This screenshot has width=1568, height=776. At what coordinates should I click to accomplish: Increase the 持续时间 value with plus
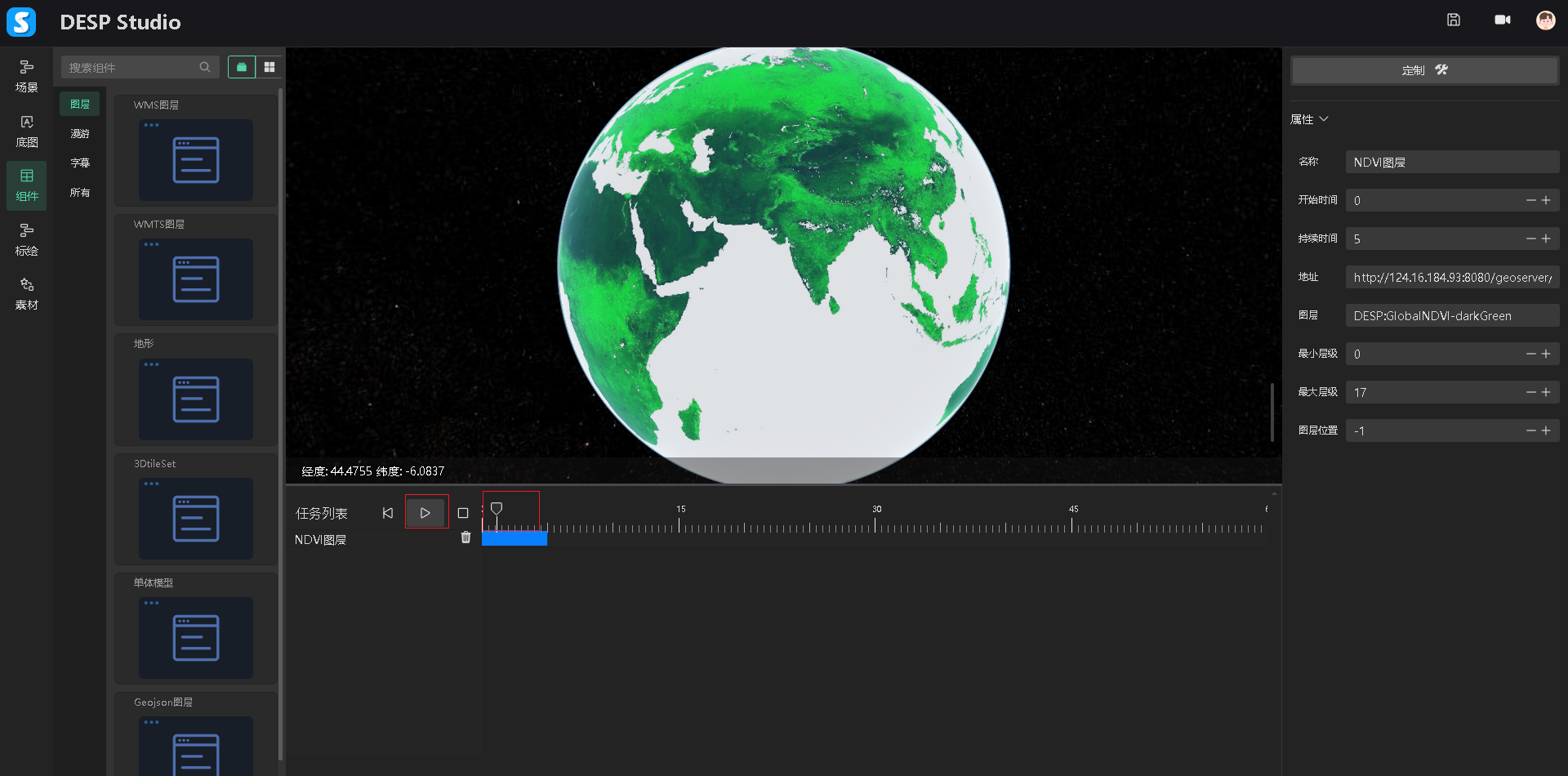[x=1546, y=239]
